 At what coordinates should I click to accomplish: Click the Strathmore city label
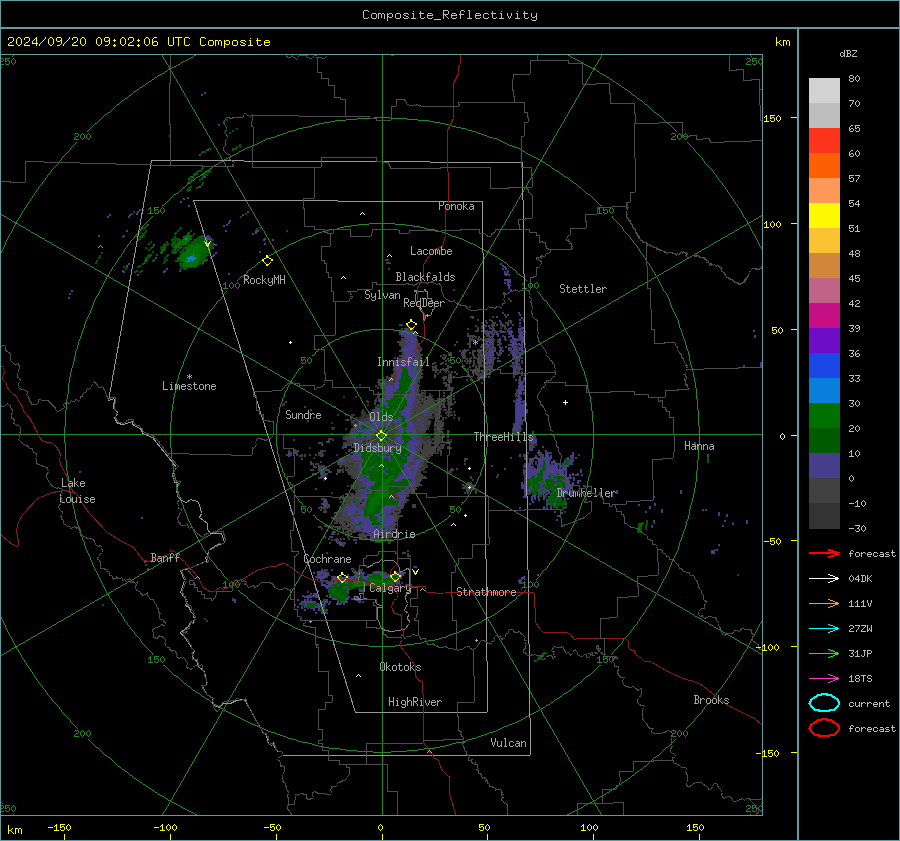point(486,592)
